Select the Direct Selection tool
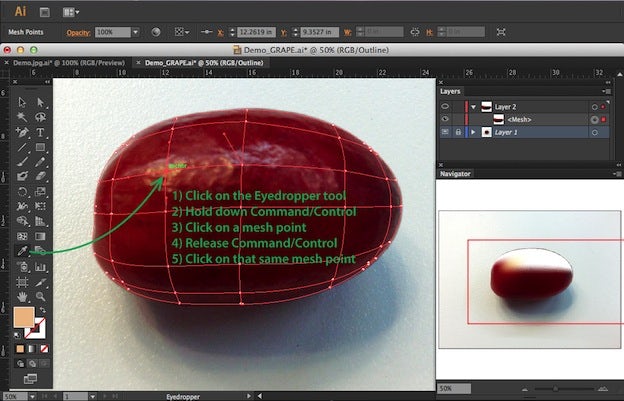The image size is (624, 401). (40, 102)
